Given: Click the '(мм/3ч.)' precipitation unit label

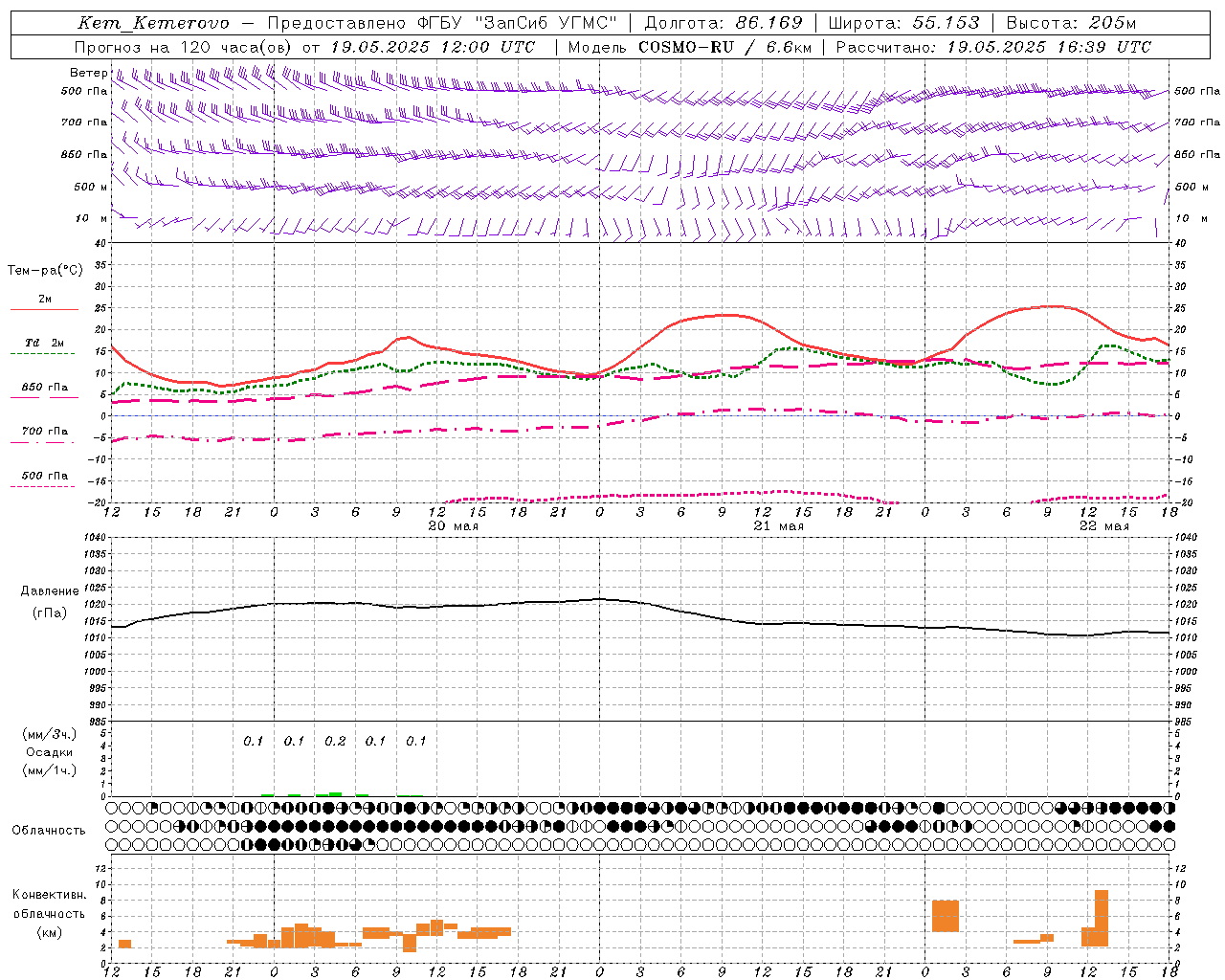Looking at the screenshot, I should 50,734.
